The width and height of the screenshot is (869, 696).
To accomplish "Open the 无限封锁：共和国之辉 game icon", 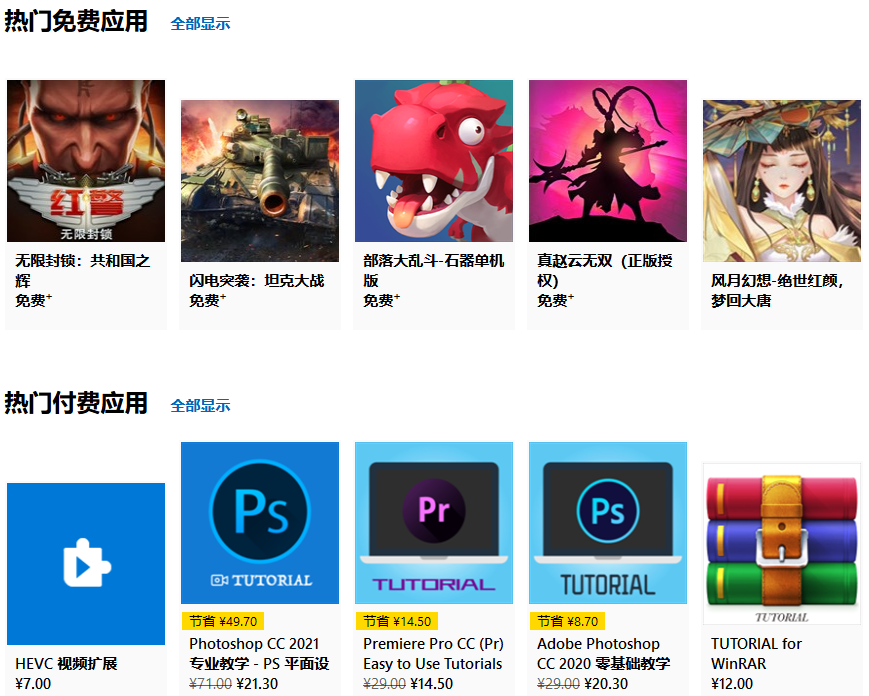I will (86, 161).
